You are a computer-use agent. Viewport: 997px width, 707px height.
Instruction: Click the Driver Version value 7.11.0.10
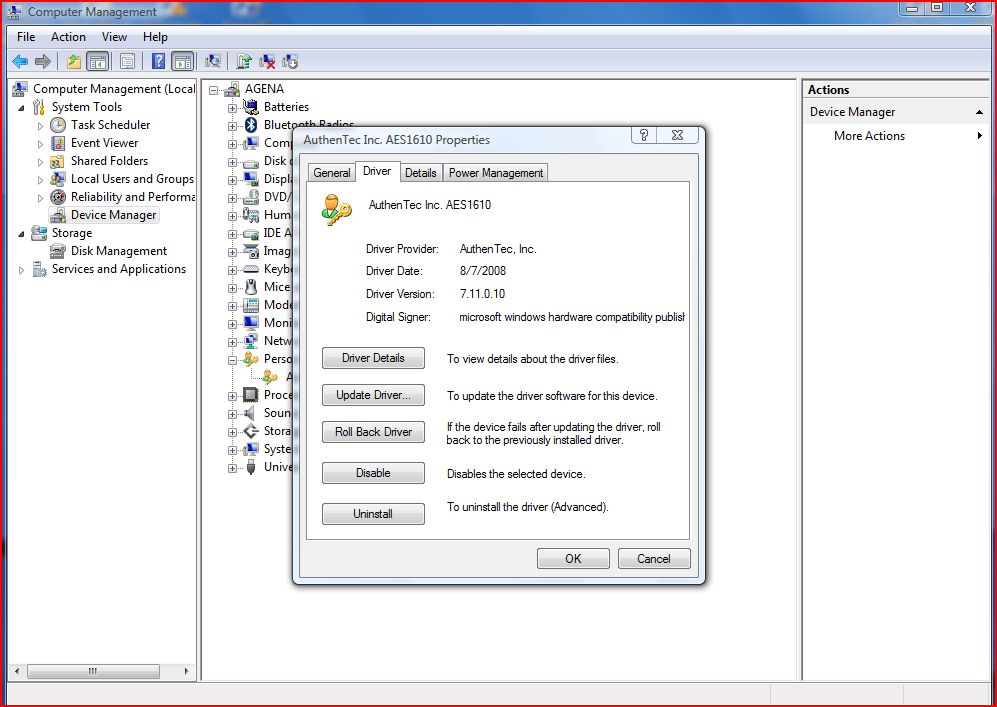482,294
